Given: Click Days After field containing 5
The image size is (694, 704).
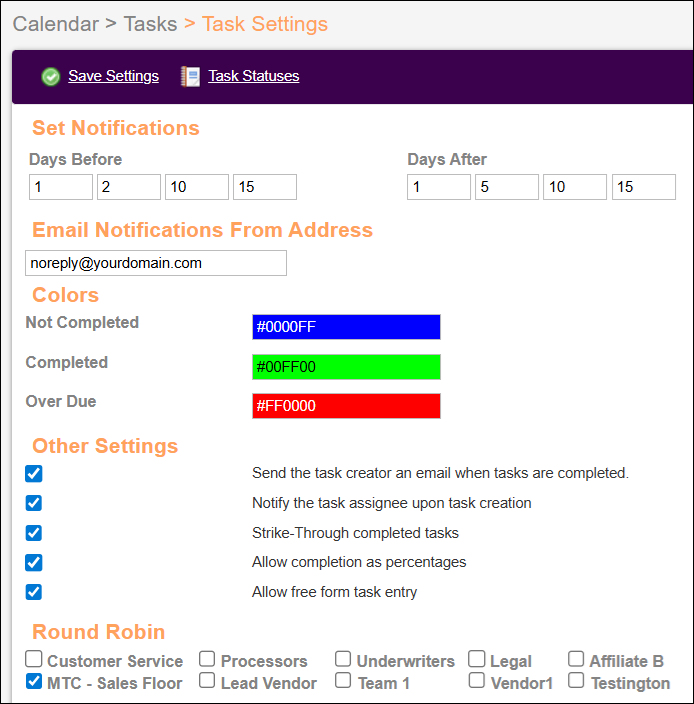Looking at the screenshot, I should click(x=507, y=187).
